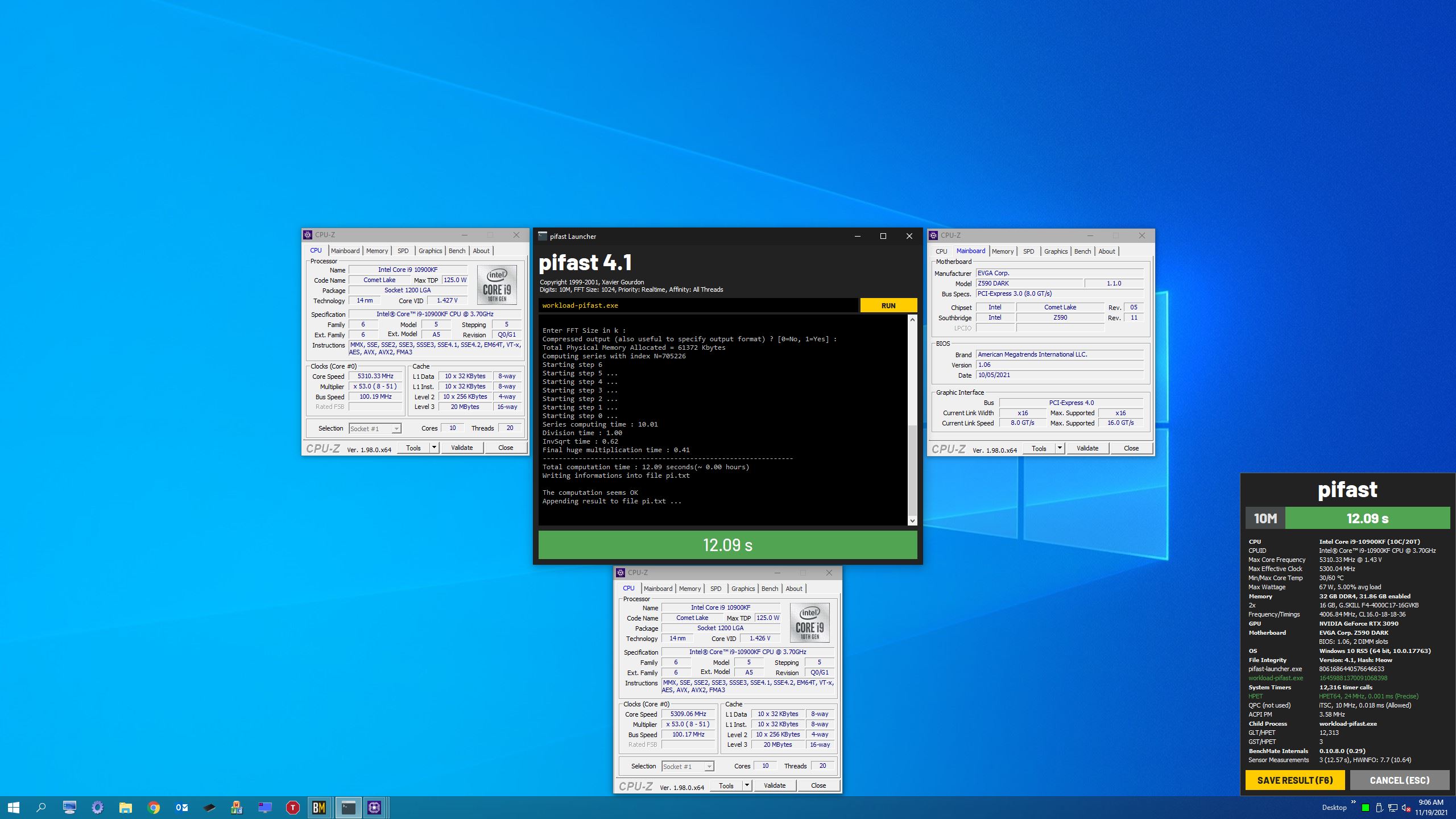Click scroll-down arrow in pifast console output

(912, 520)
